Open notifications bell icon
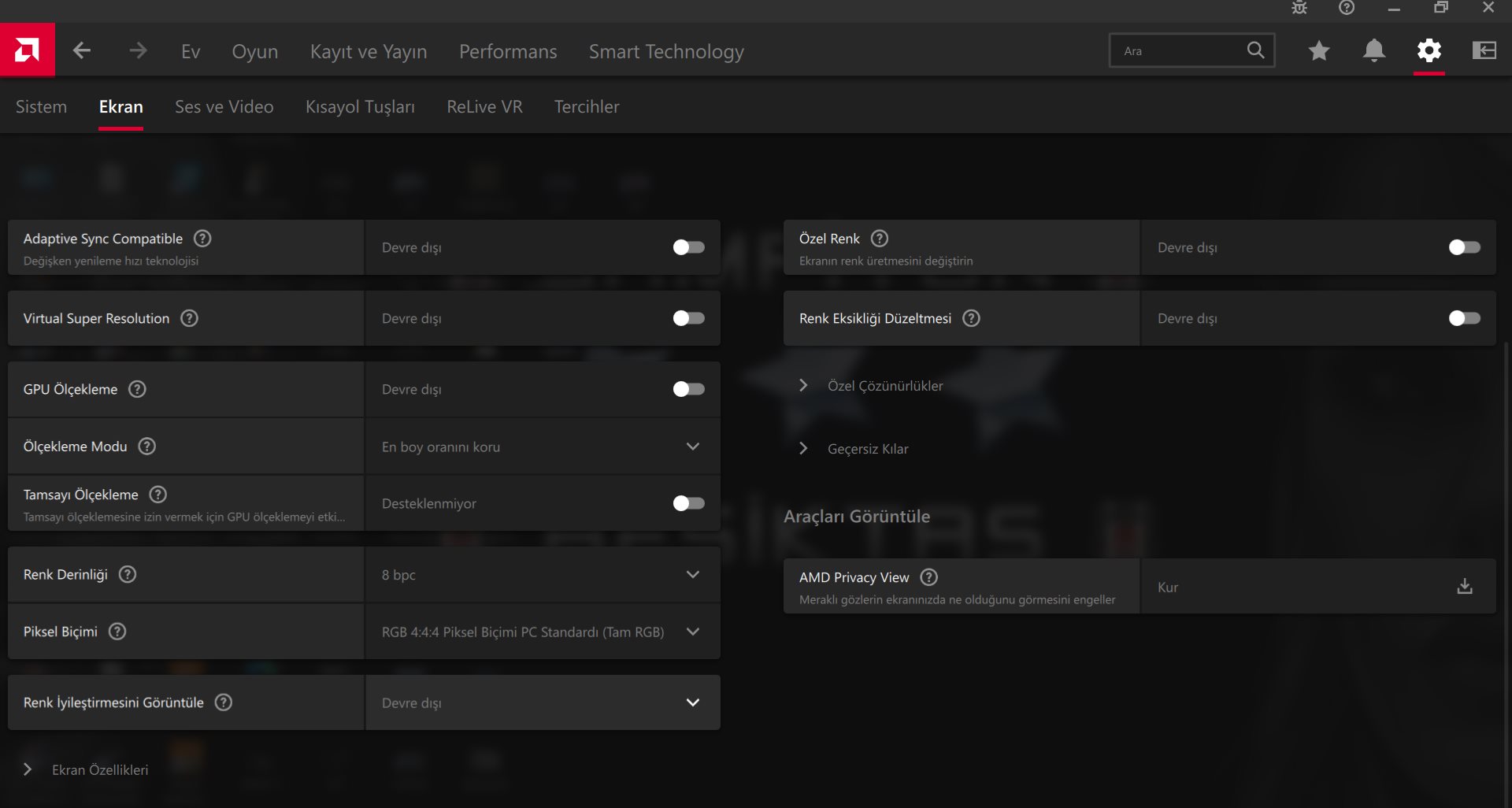This screenshot has height=808, width=1512. click(x=1374, y=51)
